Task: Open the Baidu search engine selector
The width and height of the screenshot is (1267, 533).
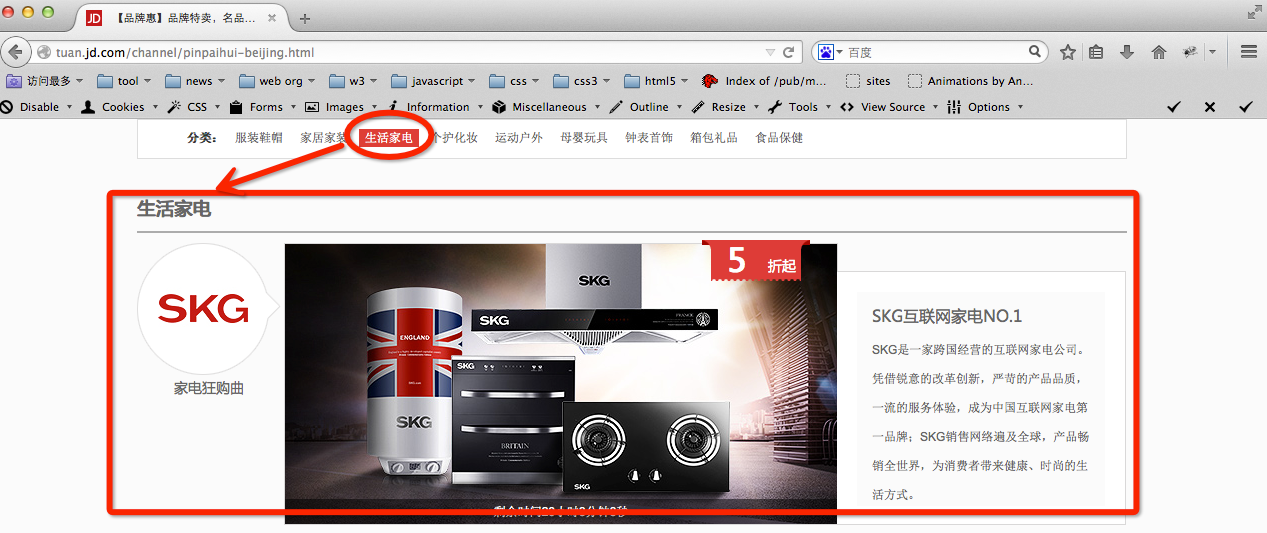Action: click(x=830, y=52)
